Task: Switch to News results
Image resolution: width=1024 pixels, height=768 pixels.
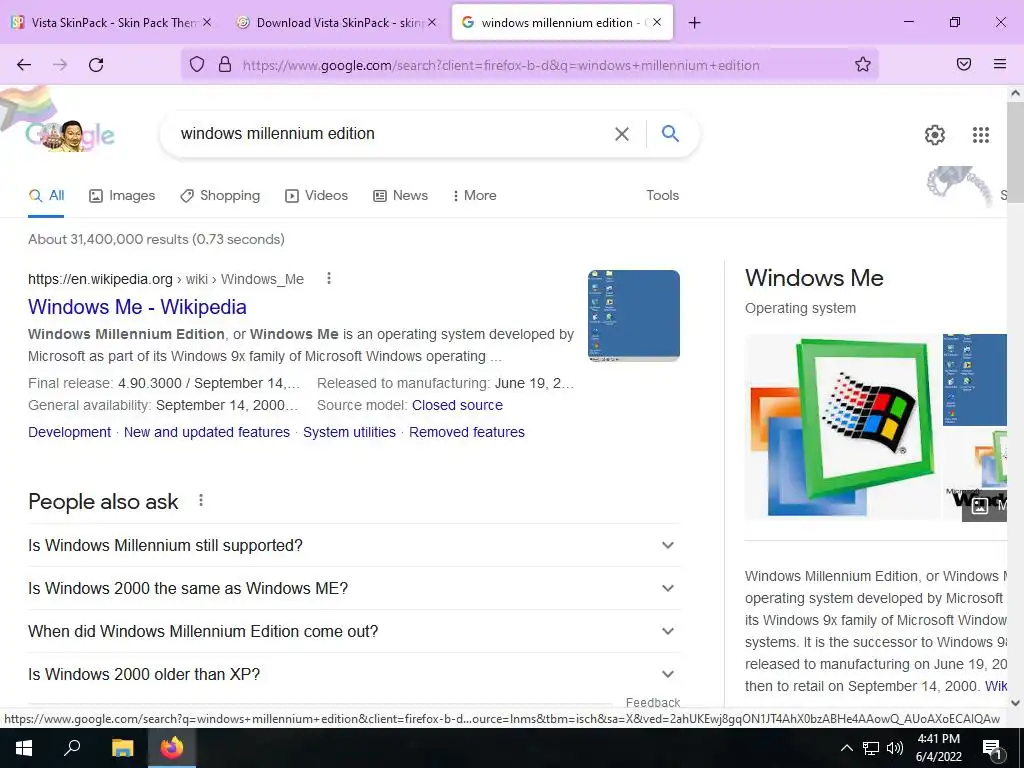Action: [400, 195]
